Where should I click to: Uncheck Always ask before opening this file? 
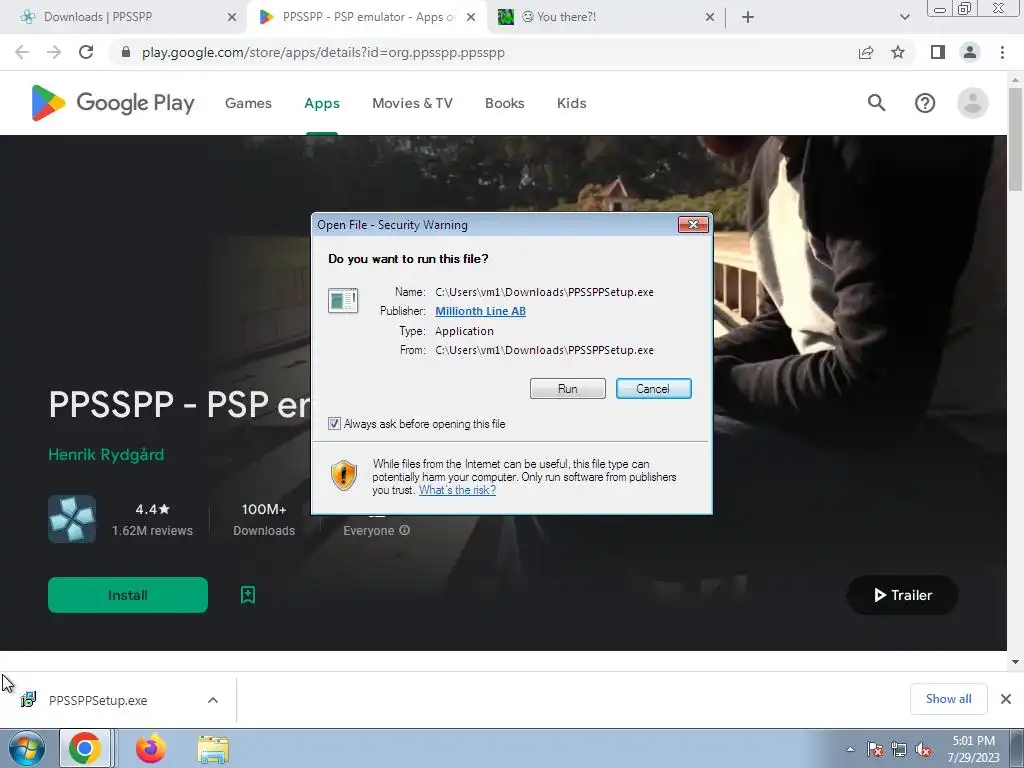click(x=334, y=424)
